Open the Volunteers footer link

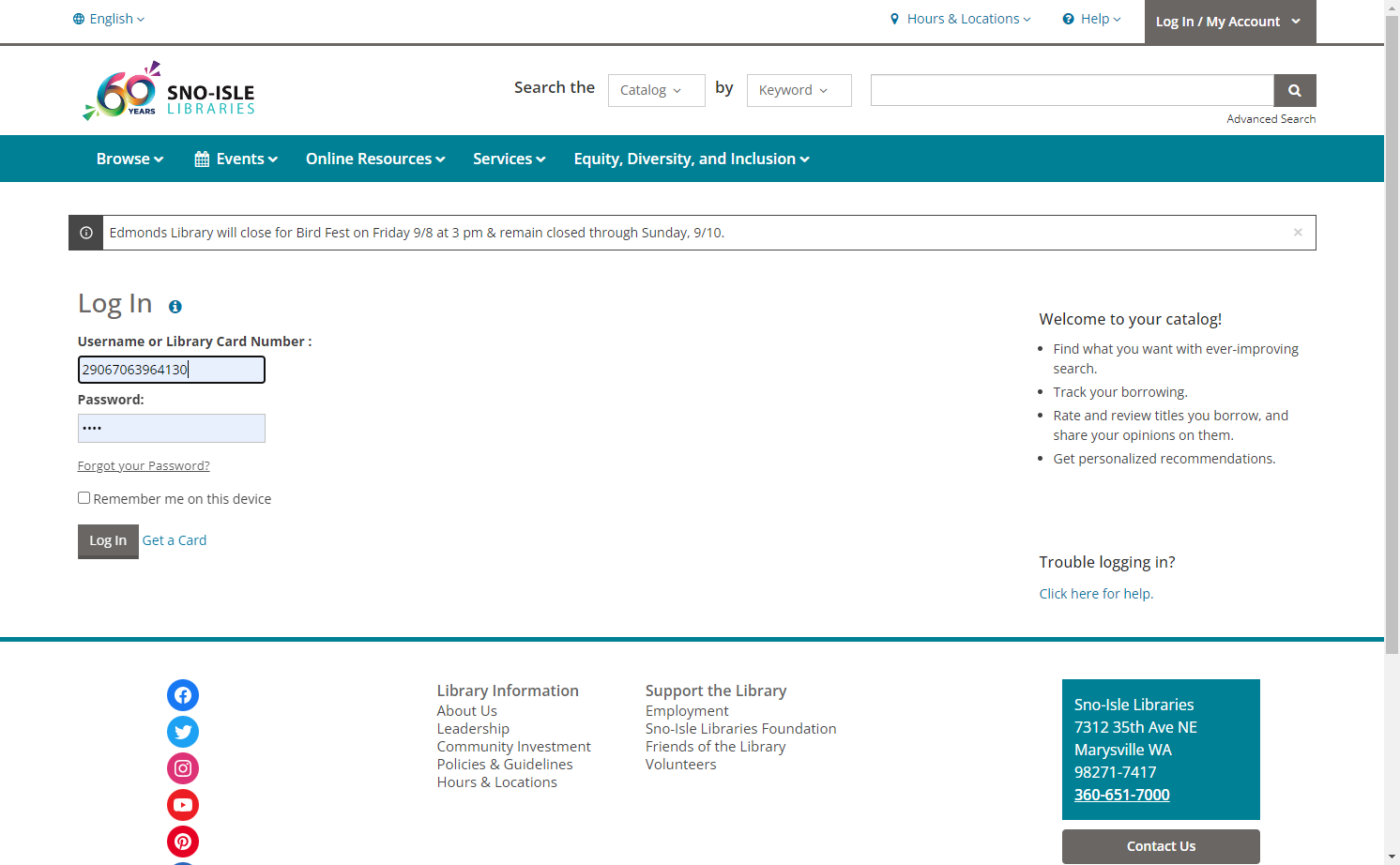click(x=681, y=765)
